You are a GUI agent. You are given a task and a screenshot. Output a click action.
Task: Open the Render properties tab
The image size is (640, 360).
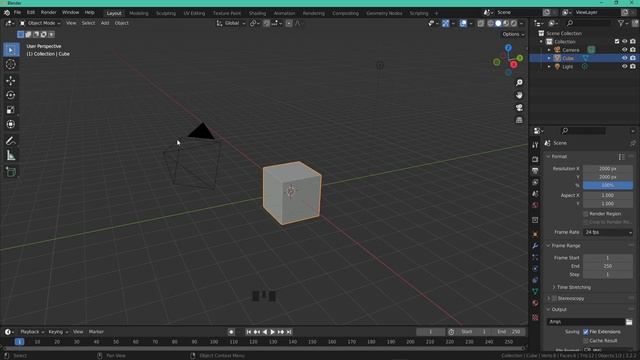[x=535, y=160]
